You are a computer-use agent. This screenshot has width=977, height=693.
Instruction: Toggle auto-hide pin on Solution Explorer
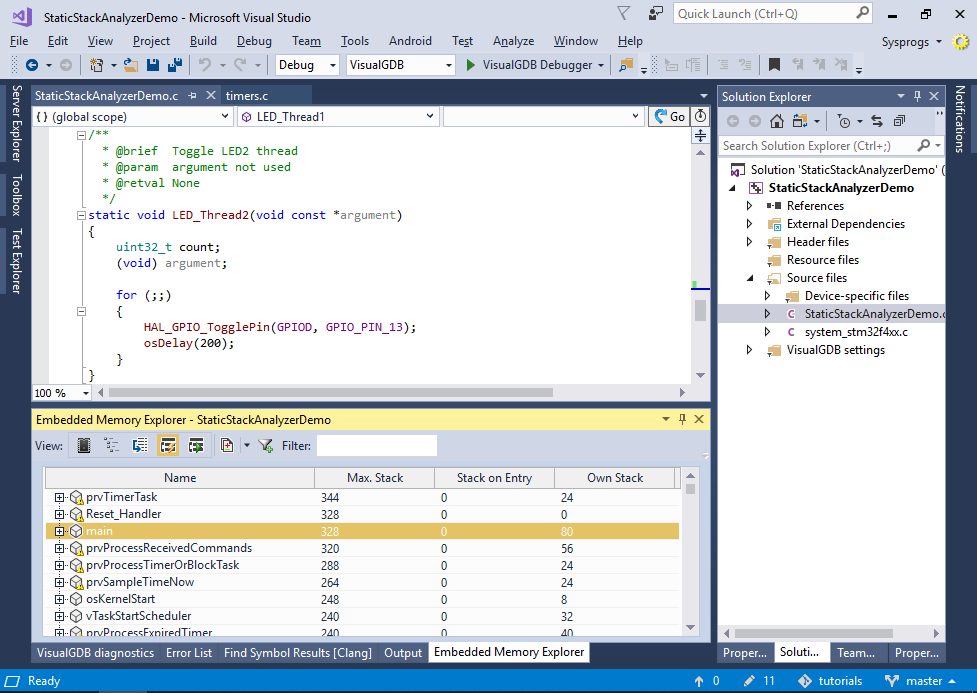(x=917, y=96)
